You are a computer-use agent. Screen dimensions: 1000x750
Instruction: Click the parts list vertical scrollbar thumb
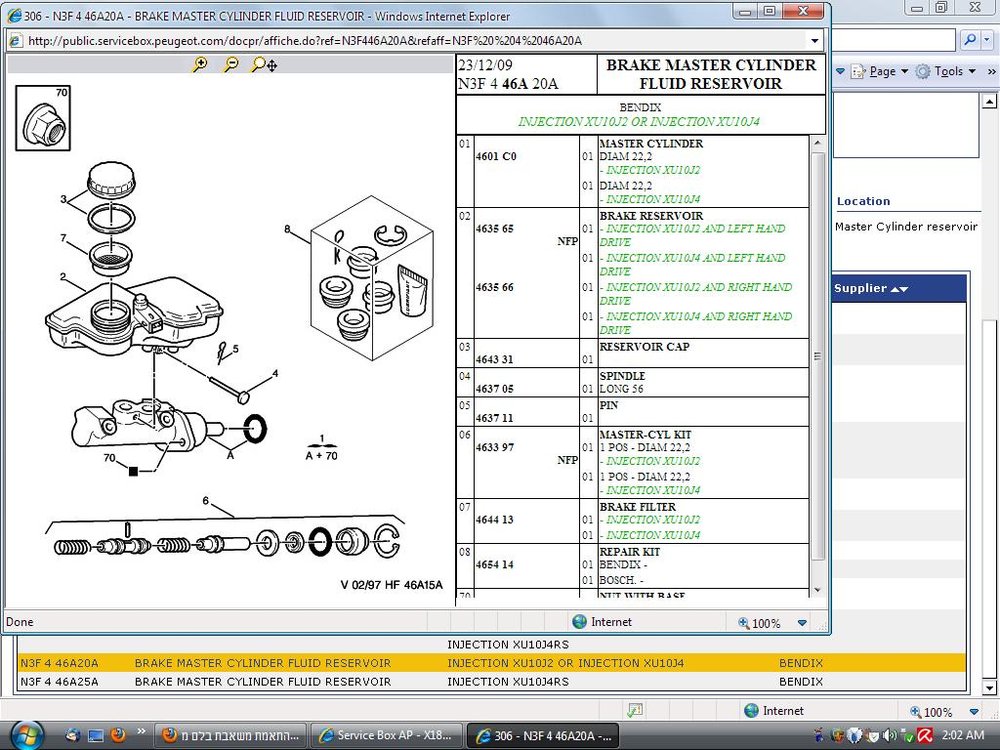point(817,356)
